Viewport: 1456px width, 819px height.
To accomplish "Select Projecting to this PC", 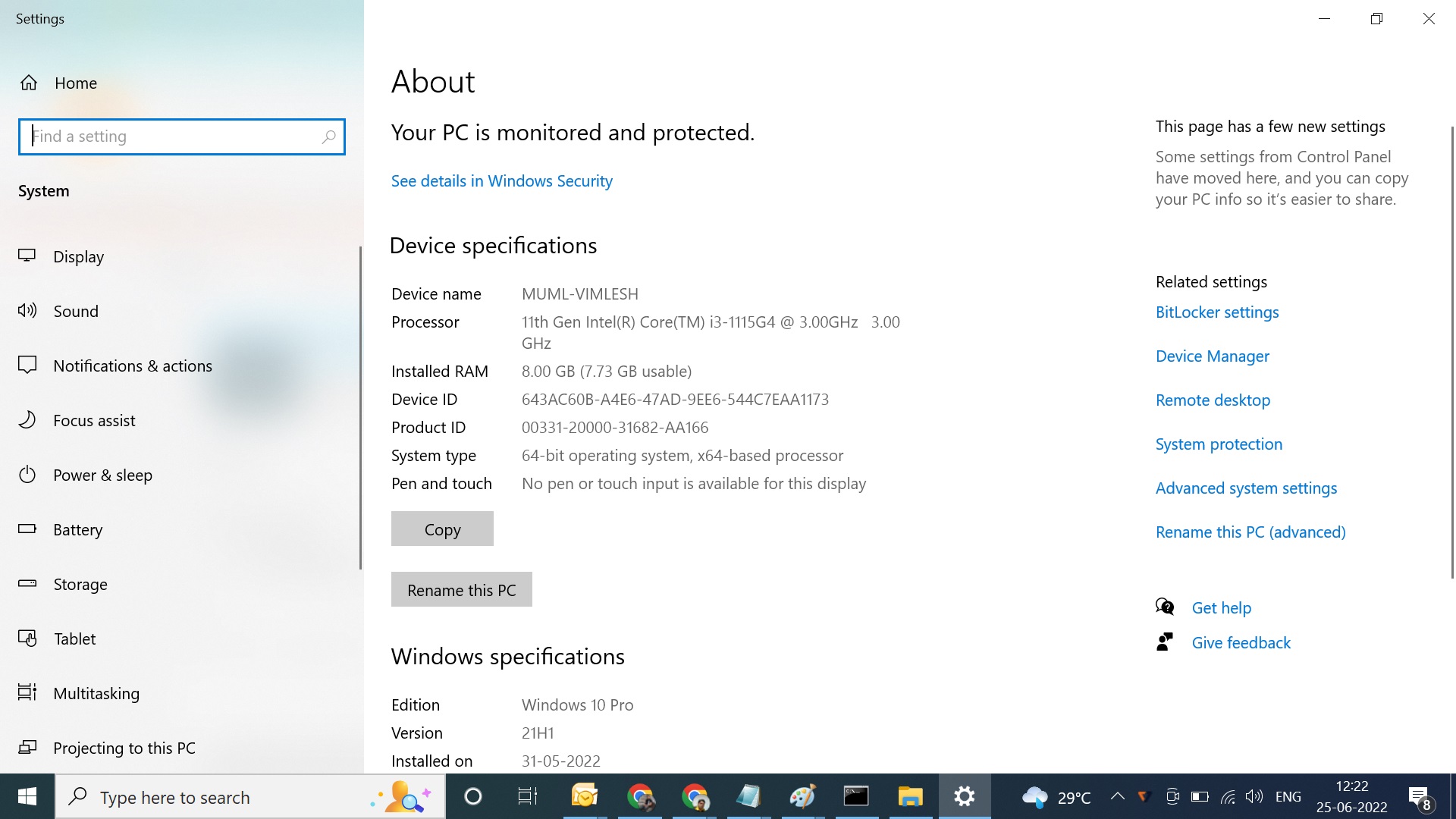I will tap(124, 748).
